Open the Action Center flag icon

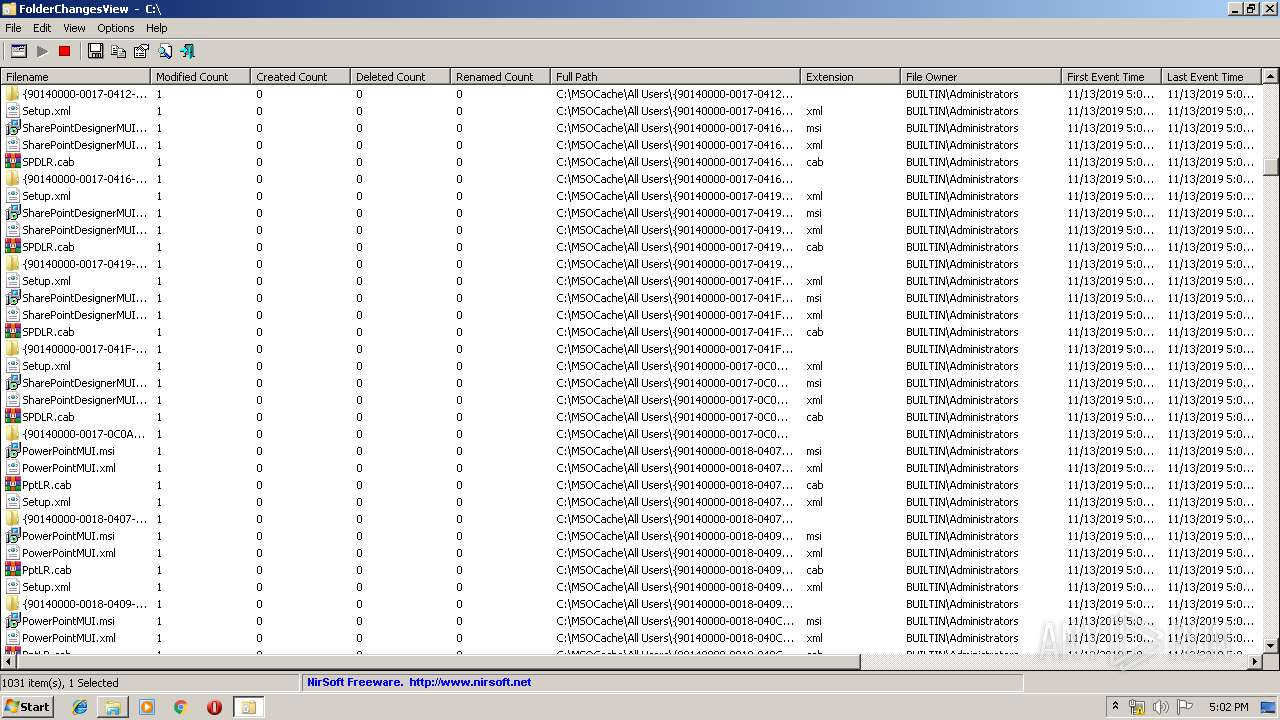[1184, 707]
